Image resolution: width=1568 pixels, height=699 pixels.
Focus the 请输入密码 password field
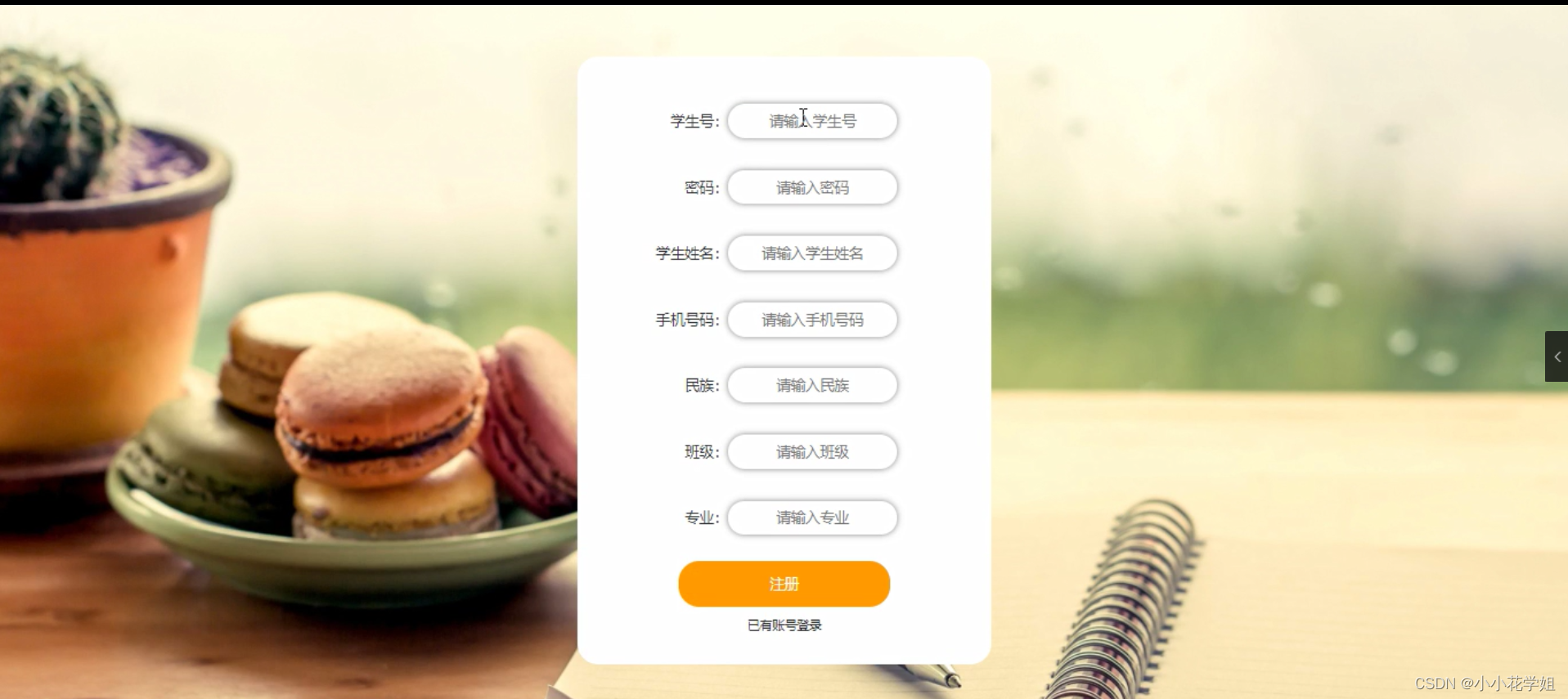coord(812,187)
